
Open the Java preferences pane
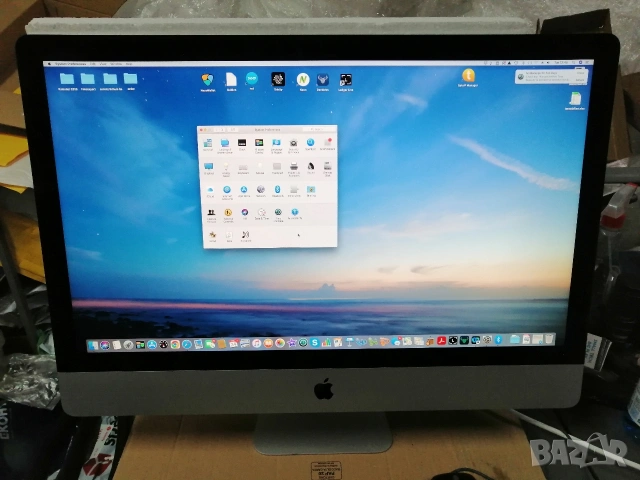tap(229, 237)
